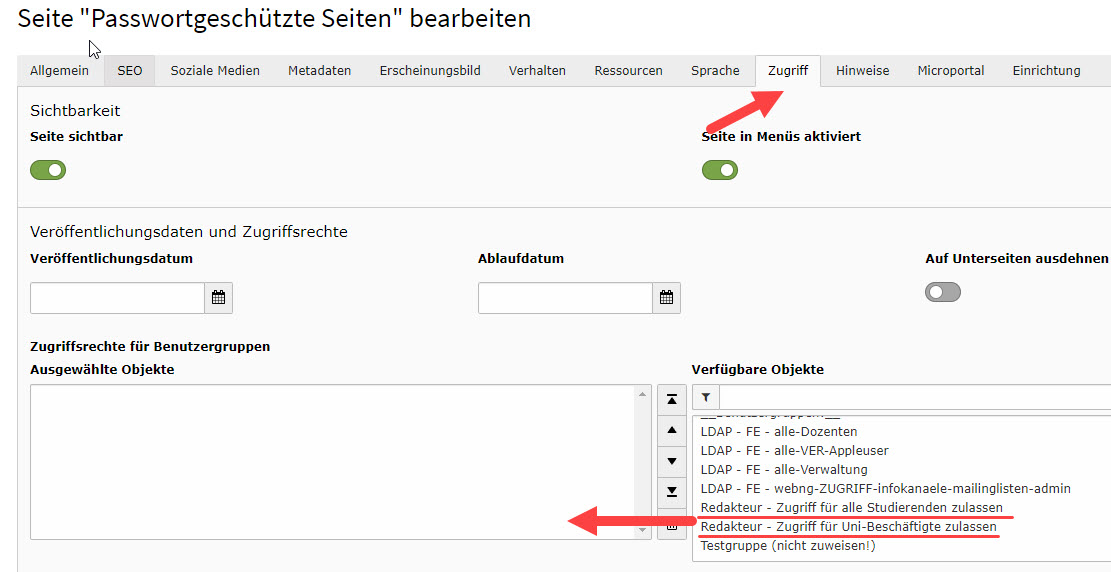The image size is (1111, 572).
Task: Move selected item down one position
Action: (x=672, y=461)
